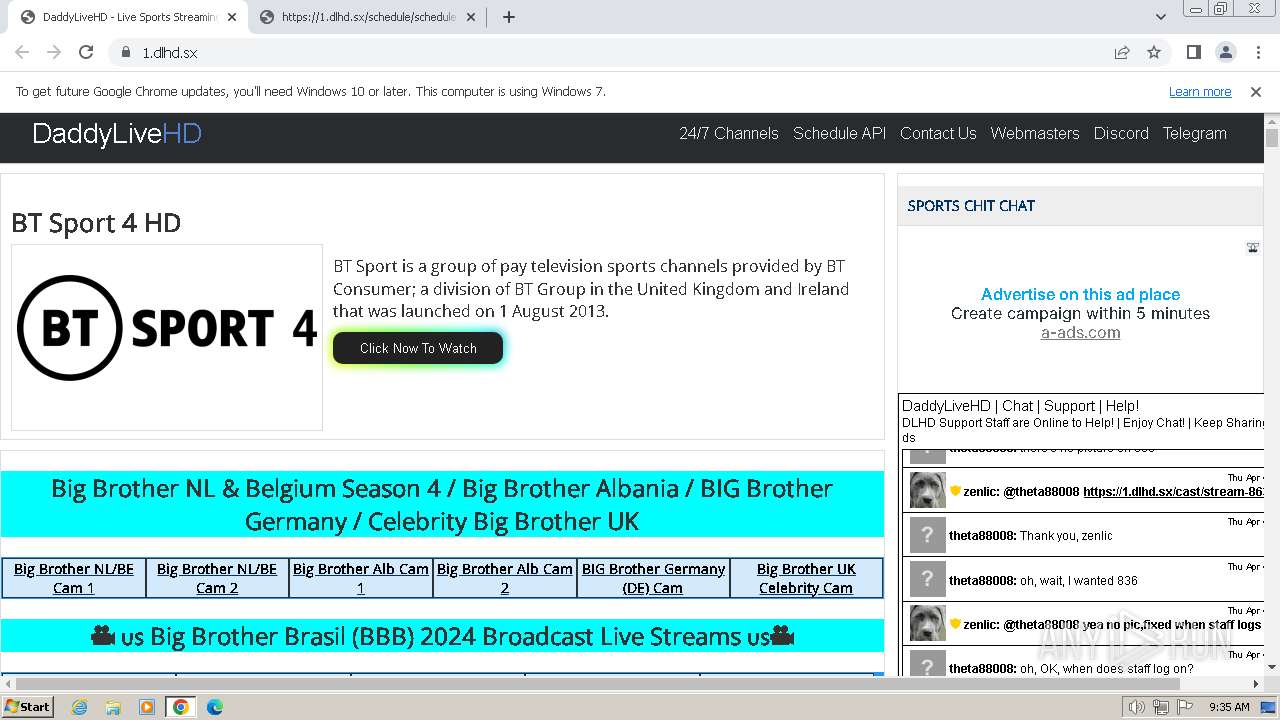Dismiss the Chrome update notification bar
This screenshot has width=1280, height=720.
[1256, 92]
